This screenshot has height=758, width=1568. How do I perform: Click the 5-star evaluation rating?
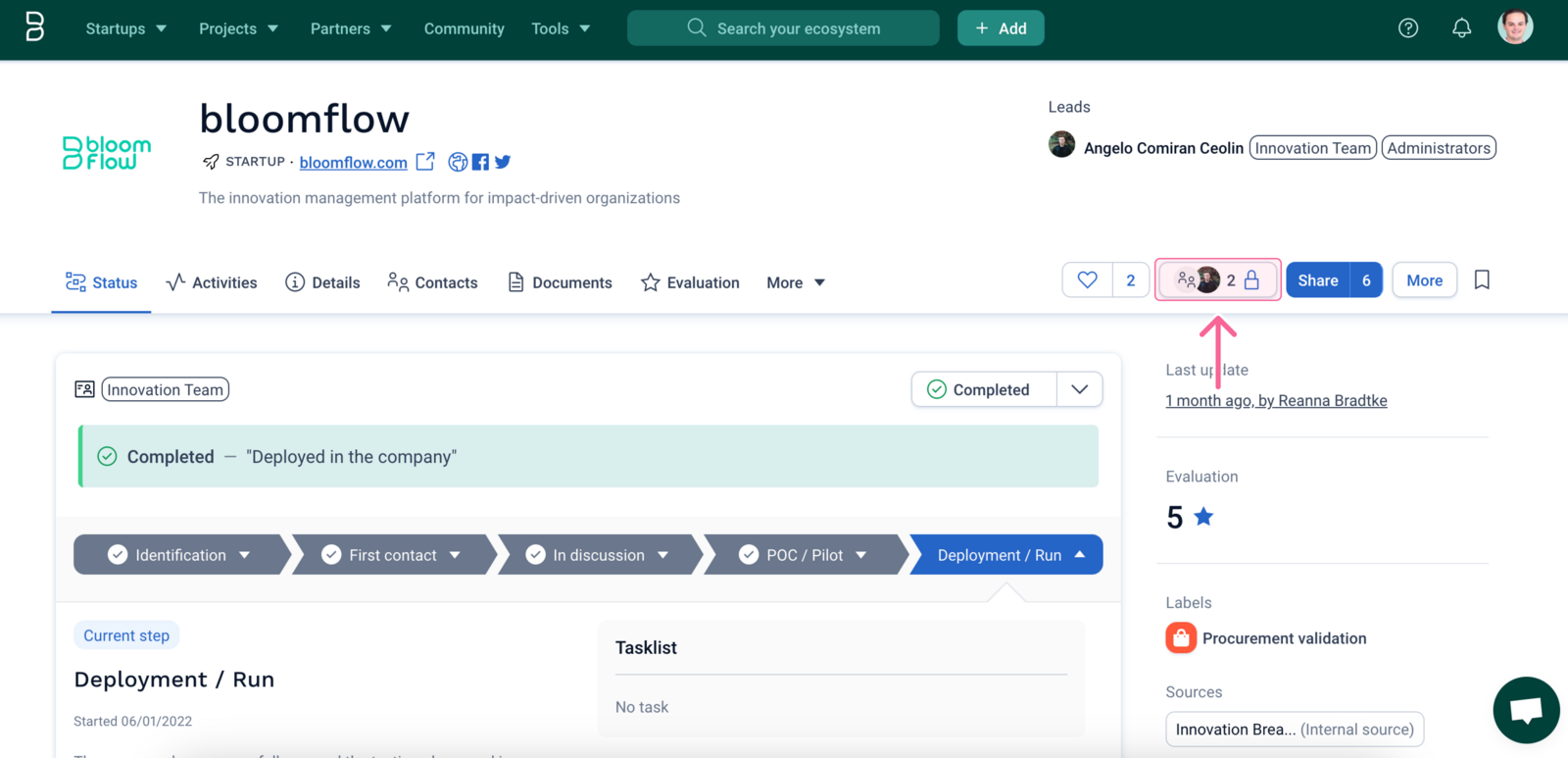(1190, 517)
